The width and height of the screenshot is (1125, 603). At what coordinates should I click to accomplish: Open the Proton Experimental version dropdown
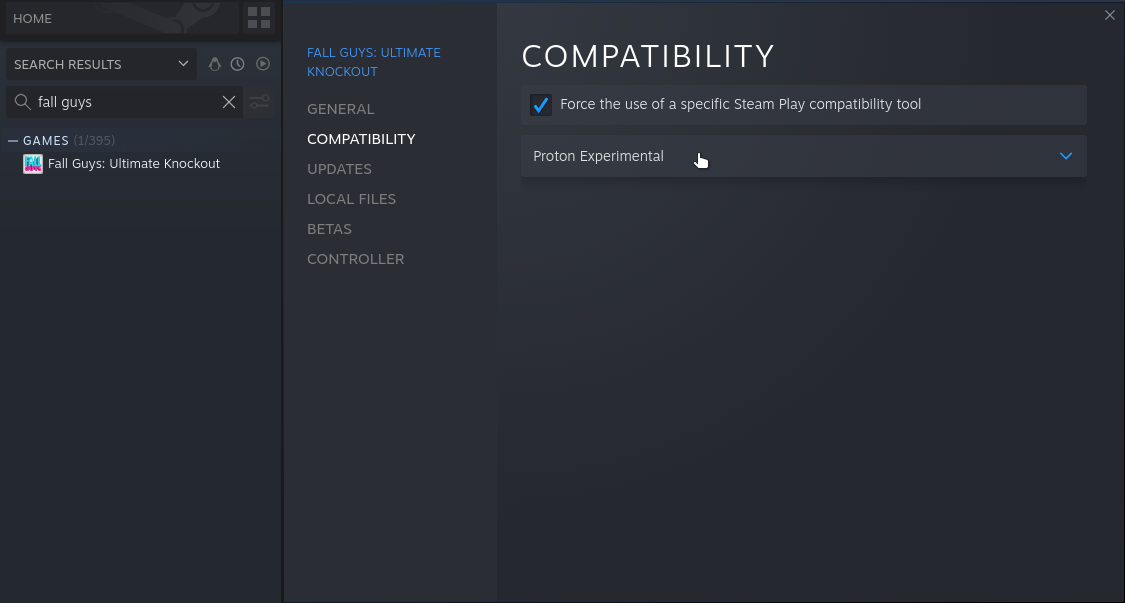pyautogui.click(x=803, y=156)
